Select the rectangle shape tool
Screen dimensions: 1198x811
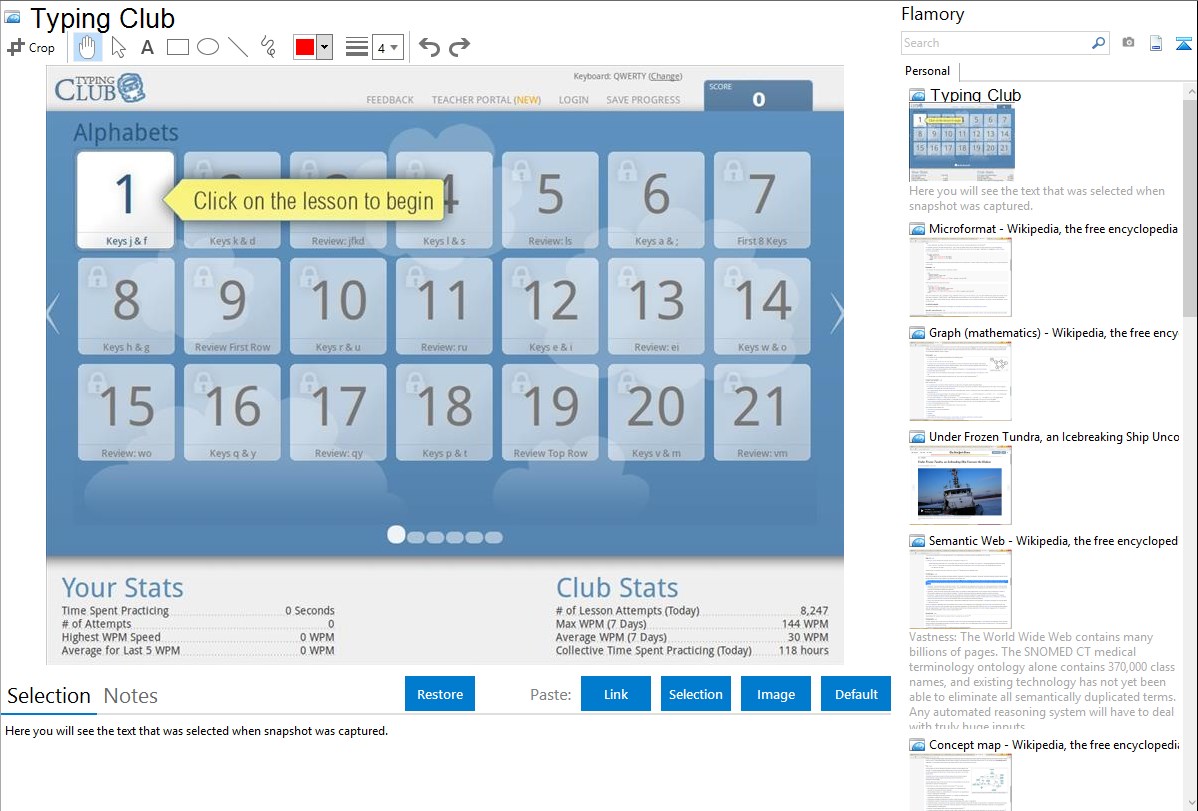click(177, 47)
